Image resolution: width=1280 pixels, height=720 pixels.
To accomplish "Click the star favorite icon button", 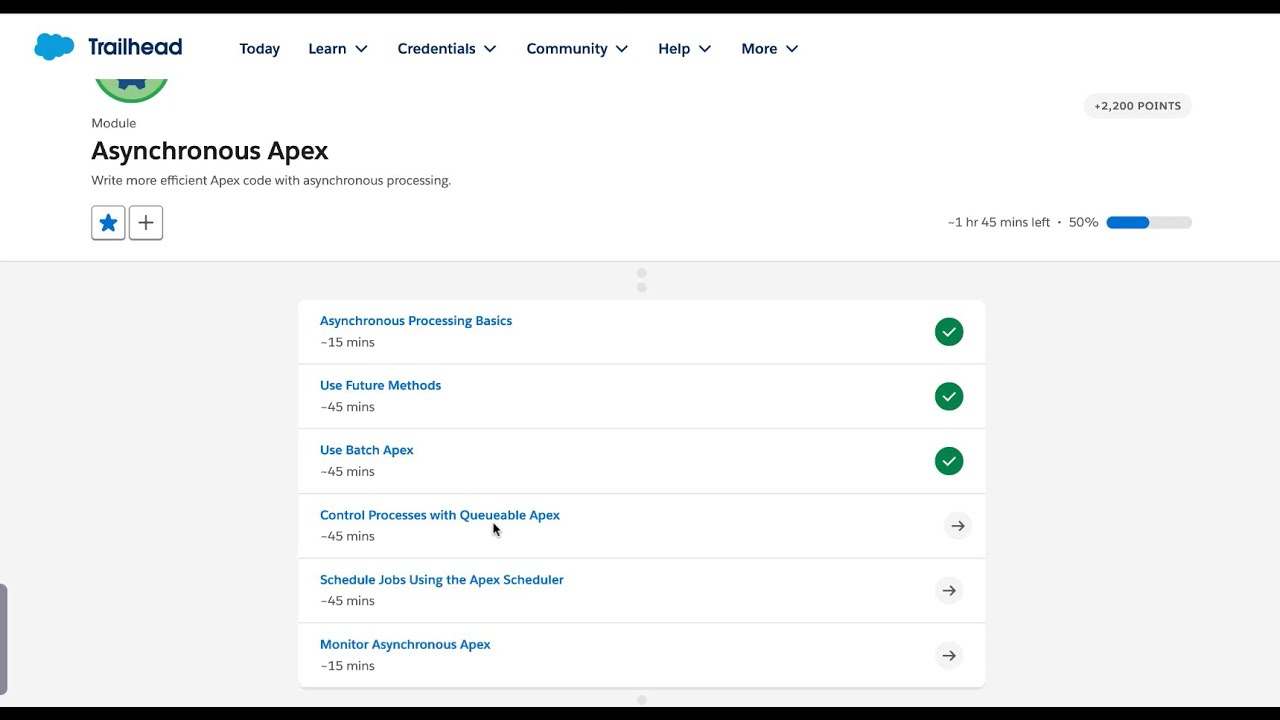I will click(108, 223).
